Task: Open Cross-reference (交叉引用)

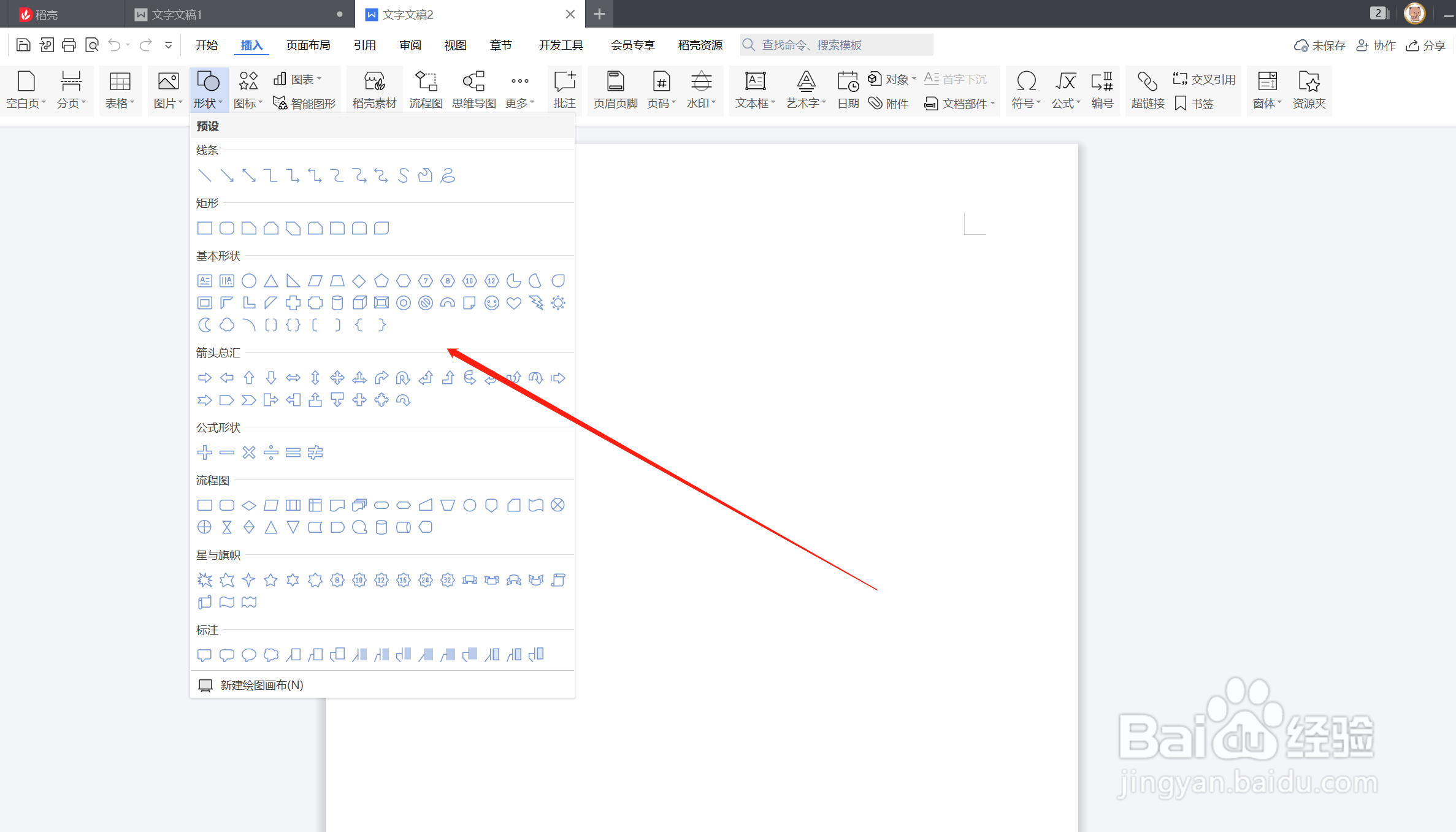Action: [x=1204, y=79]
